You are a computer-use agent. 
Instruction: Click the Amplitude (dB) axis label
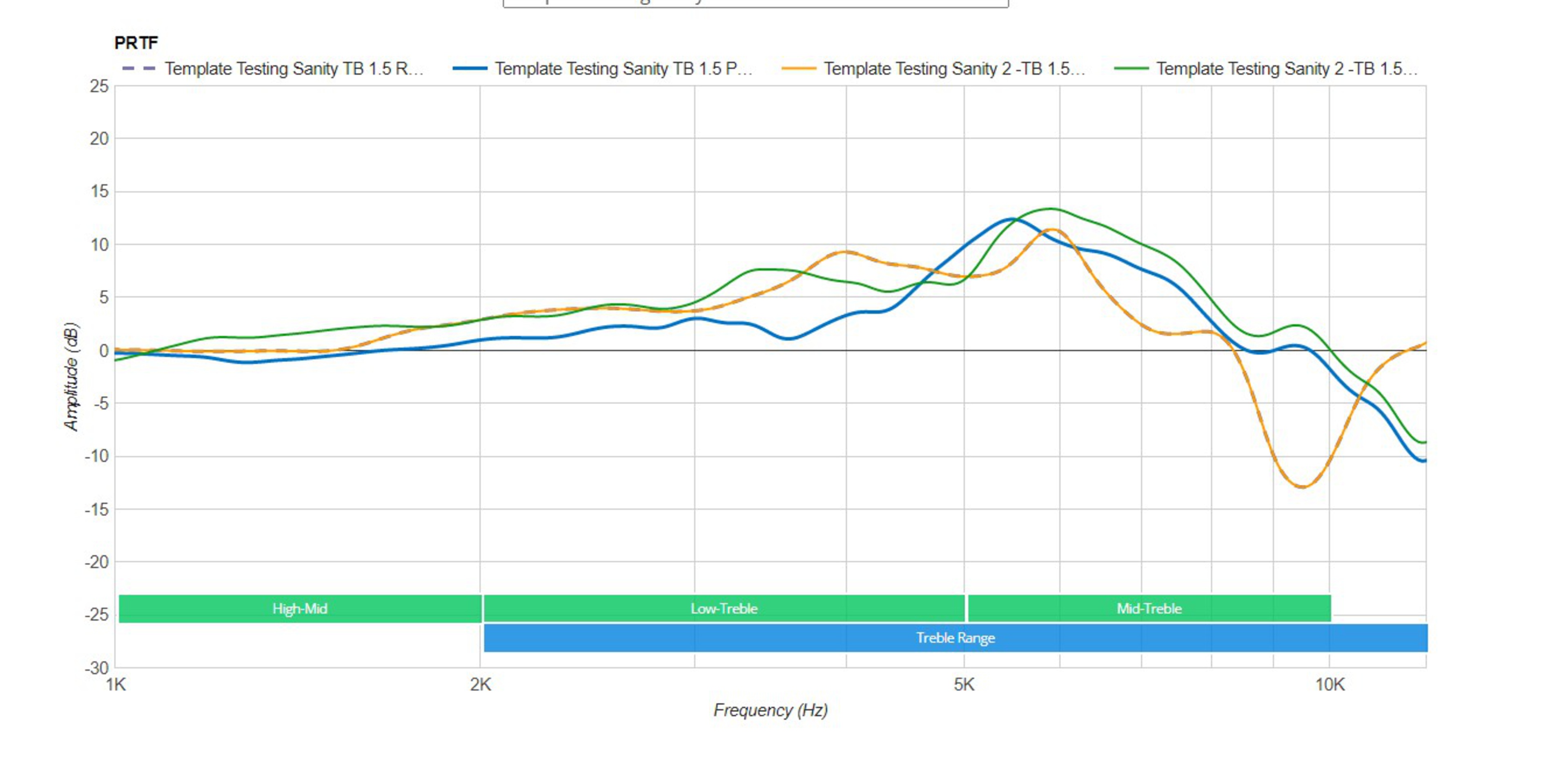(x=71, y=376)
